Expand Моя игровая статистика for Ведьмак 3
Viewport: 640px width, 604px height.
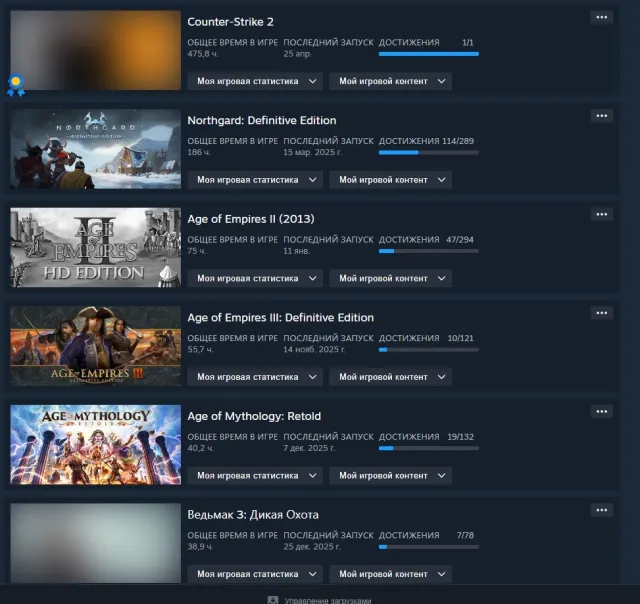click(255, 574)
